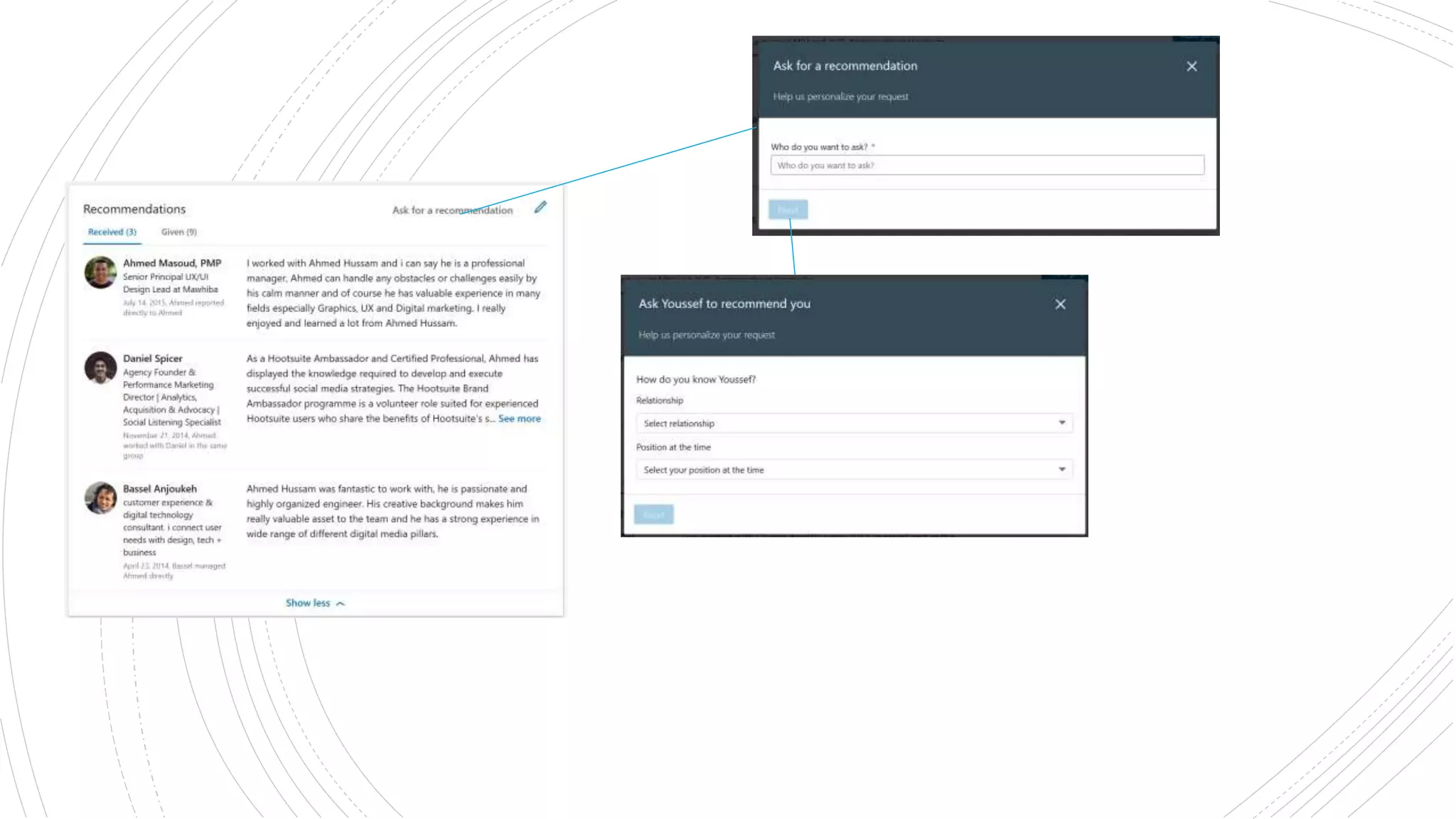Image resolution: width=1456 pixels, height=819 pixels.
Task: Open the Daniel Spicer name link
Action: click(152, 358)
